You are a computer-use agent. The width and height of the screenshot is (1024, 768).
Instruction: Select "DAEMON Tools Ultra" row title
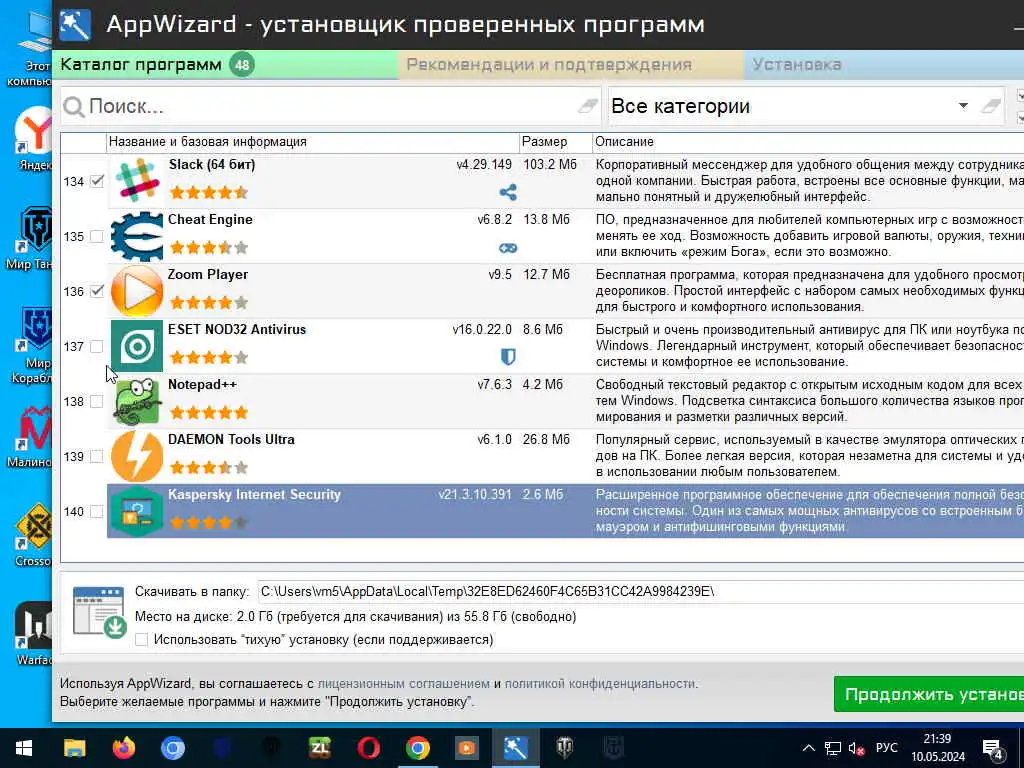[x=231, y=440]
